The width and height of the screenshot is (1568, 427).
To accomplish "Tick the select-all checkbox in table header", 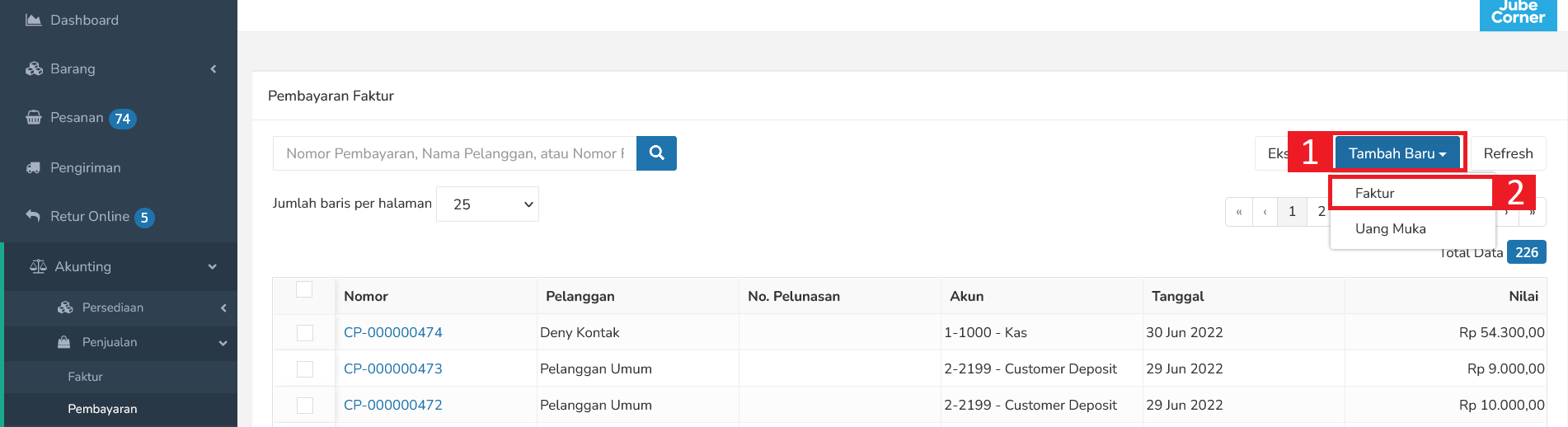I will tap(304, 289).
